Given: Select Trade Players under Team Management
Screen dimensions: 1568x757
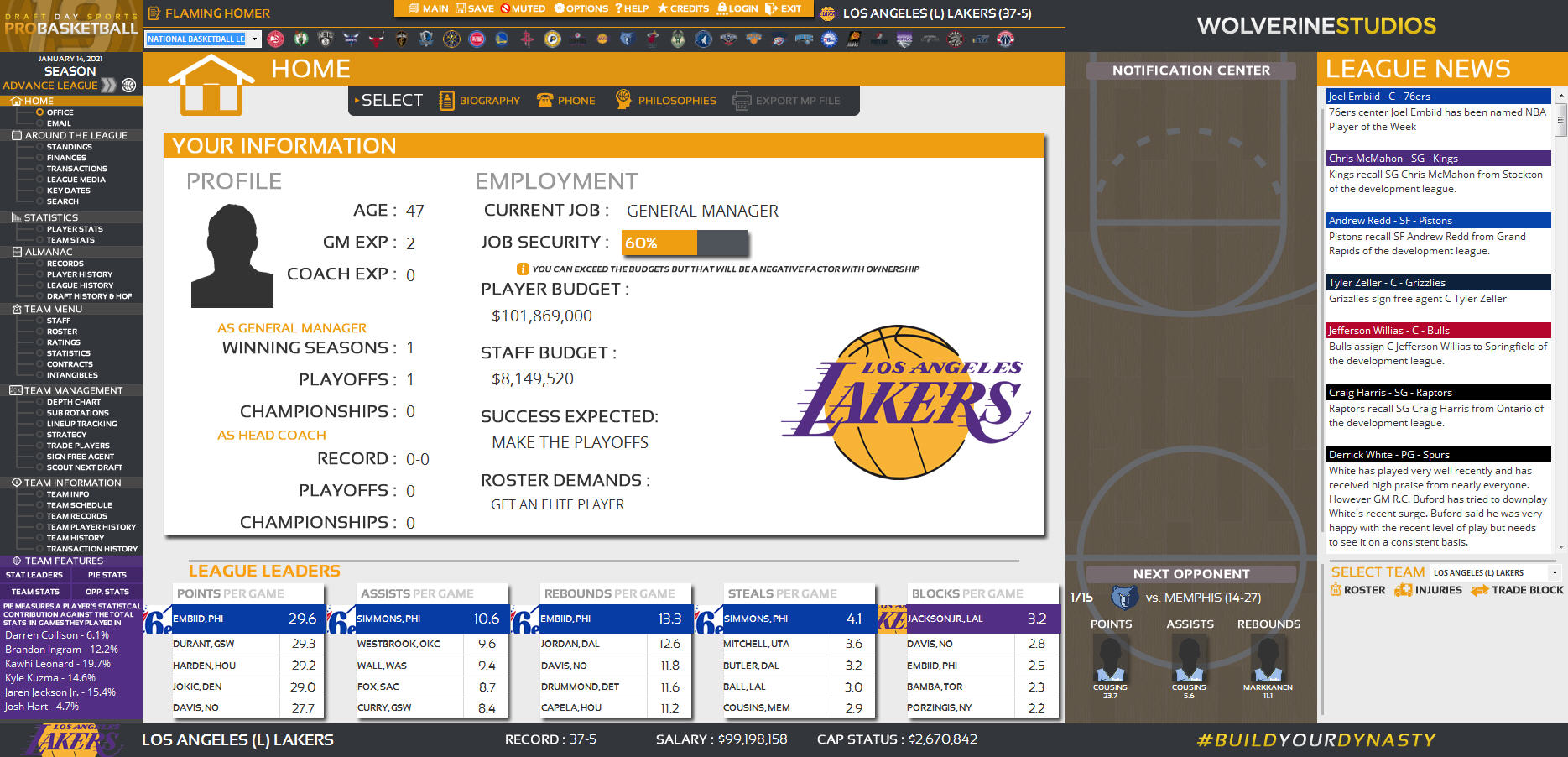Looking at the screenshot, I should (x=78, y=446).
